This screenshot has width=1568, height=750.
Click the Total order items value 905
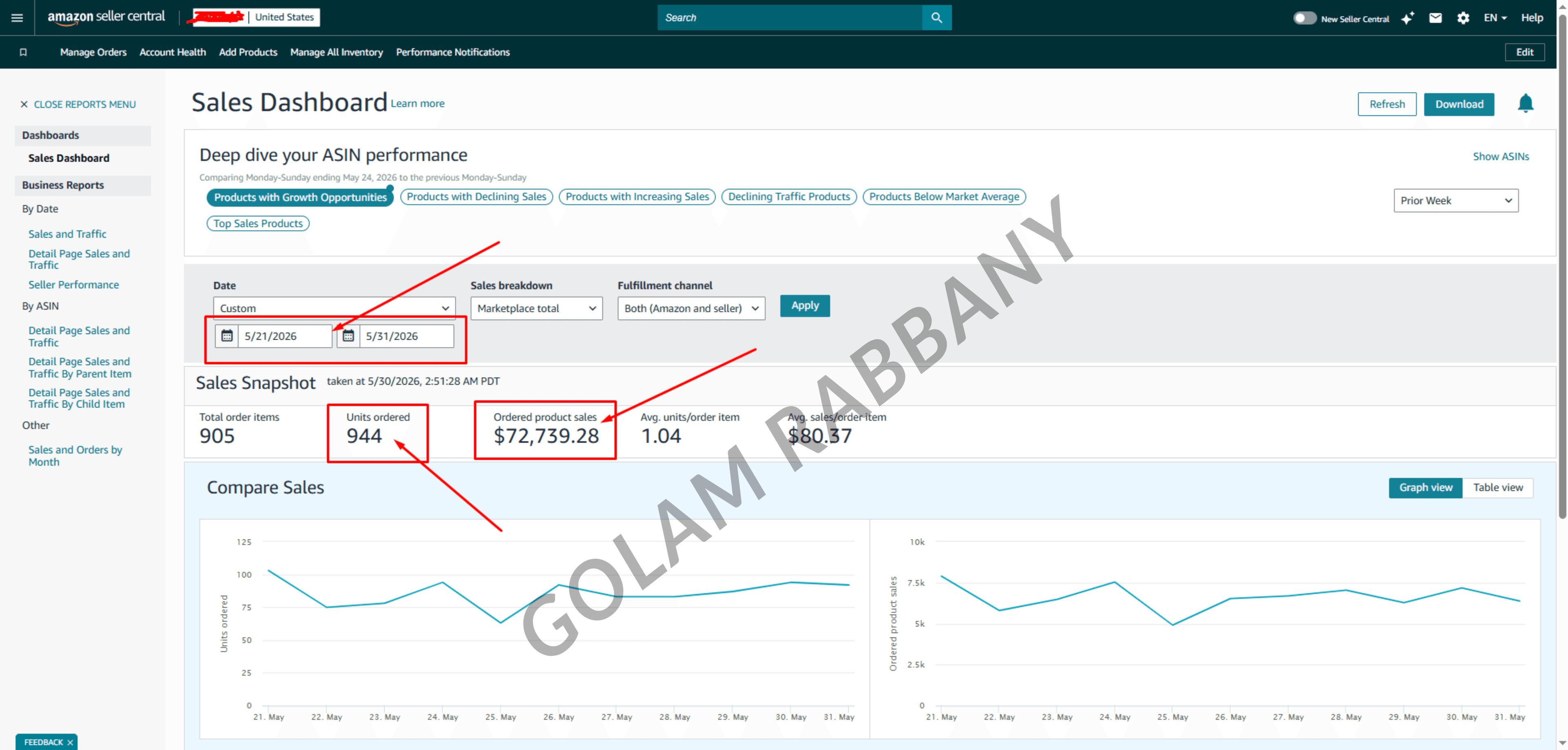point(217,436)
